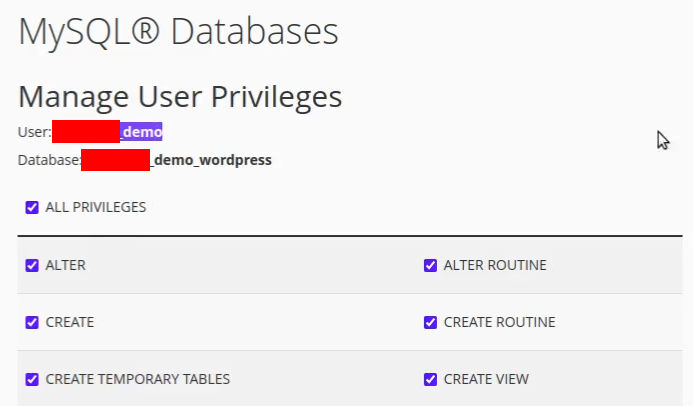
Task: Uncheck the ALL PRIVILEGES checkbox
Action: pyautogui.click(x=32, y=207)
